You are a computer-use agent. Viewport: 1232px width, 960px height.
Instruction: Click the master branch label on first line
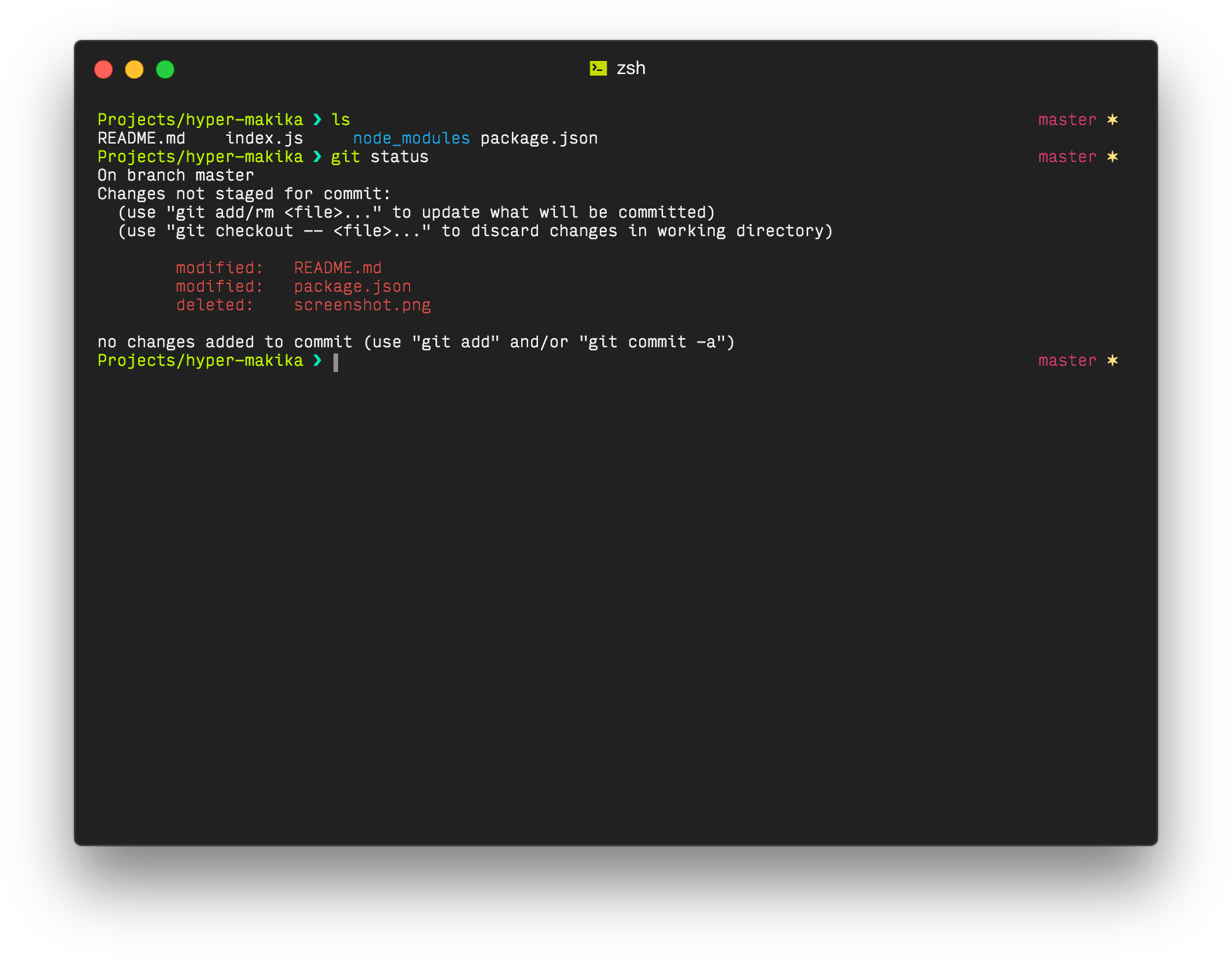point(1067,120)
